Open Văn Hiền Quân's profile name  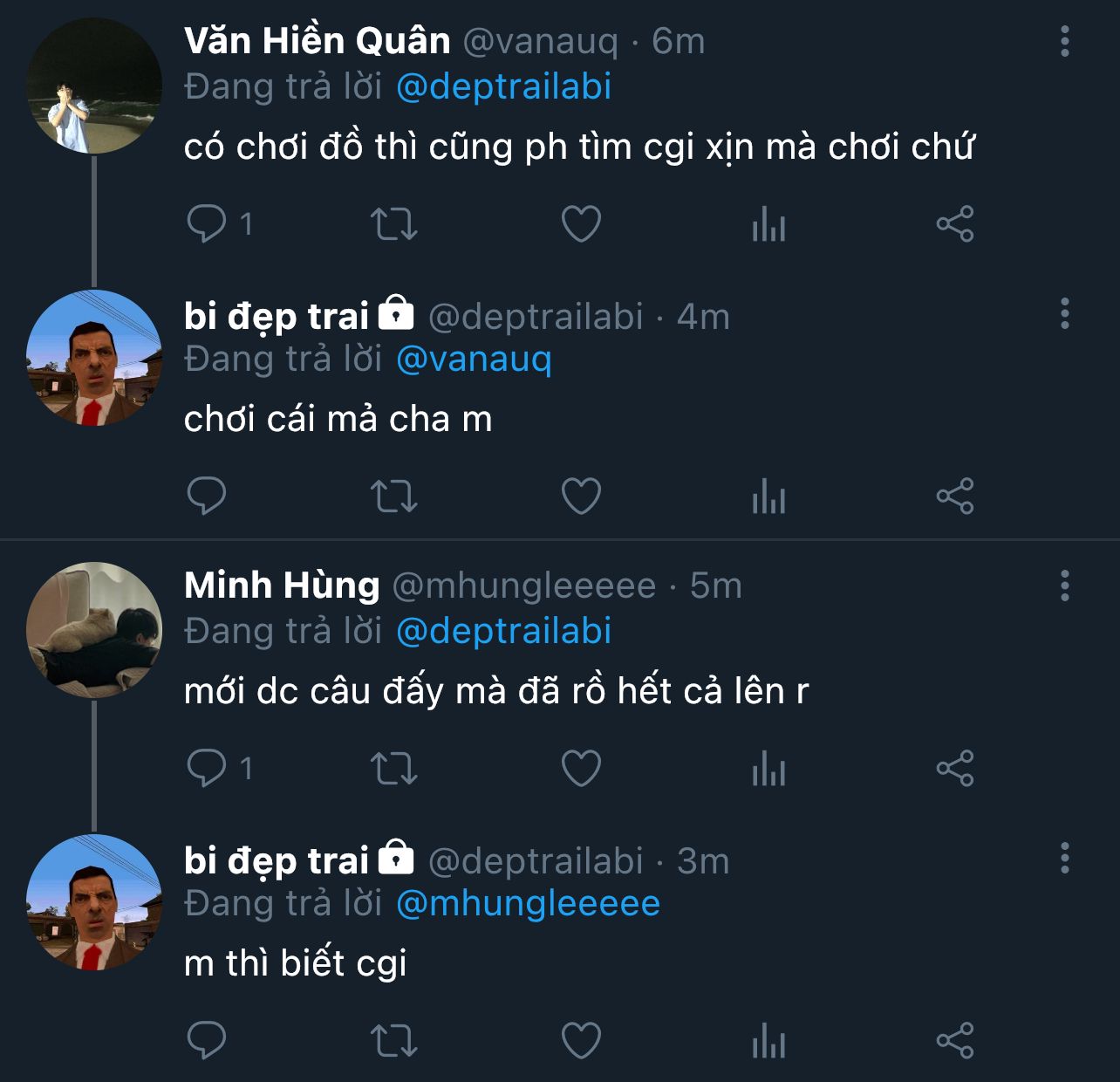[318, 41]
